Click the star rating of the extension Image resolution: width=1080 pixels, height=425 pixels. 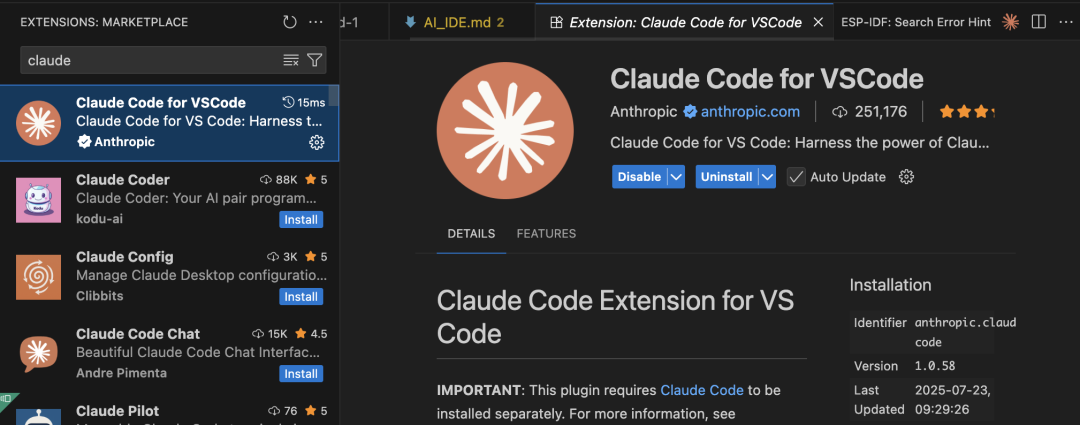click(967, 112)
